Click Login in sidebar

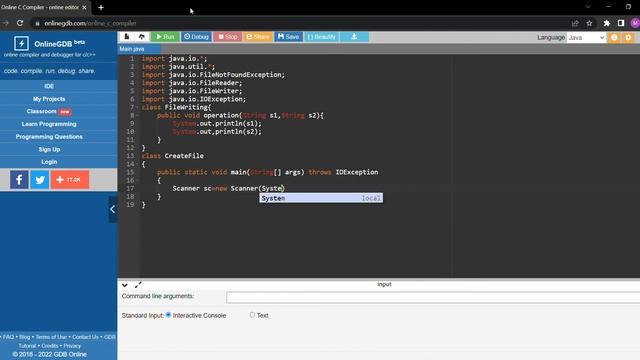49,162
